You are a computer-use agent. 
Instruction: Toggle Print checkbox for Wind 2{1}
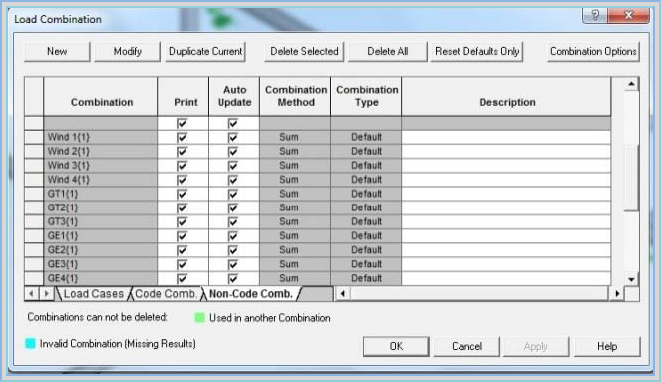pyautogui.click(x=182, y=152)
